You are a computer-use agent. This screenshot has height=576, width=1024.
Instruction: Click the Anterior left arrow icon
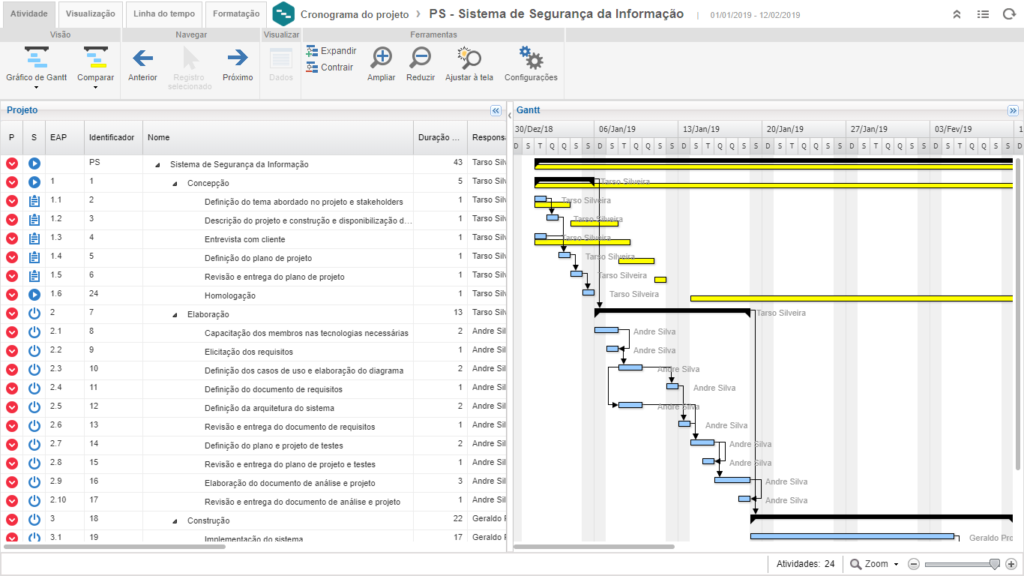coord(143,58)
